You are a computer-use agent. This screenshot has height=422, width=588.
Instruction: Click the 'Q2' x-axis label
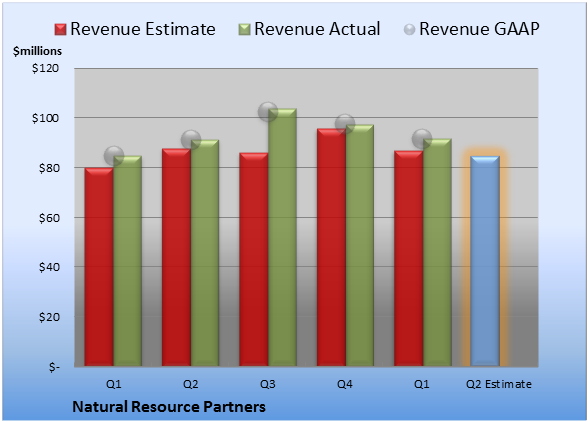pyautogui.click(x=190, y=384)
